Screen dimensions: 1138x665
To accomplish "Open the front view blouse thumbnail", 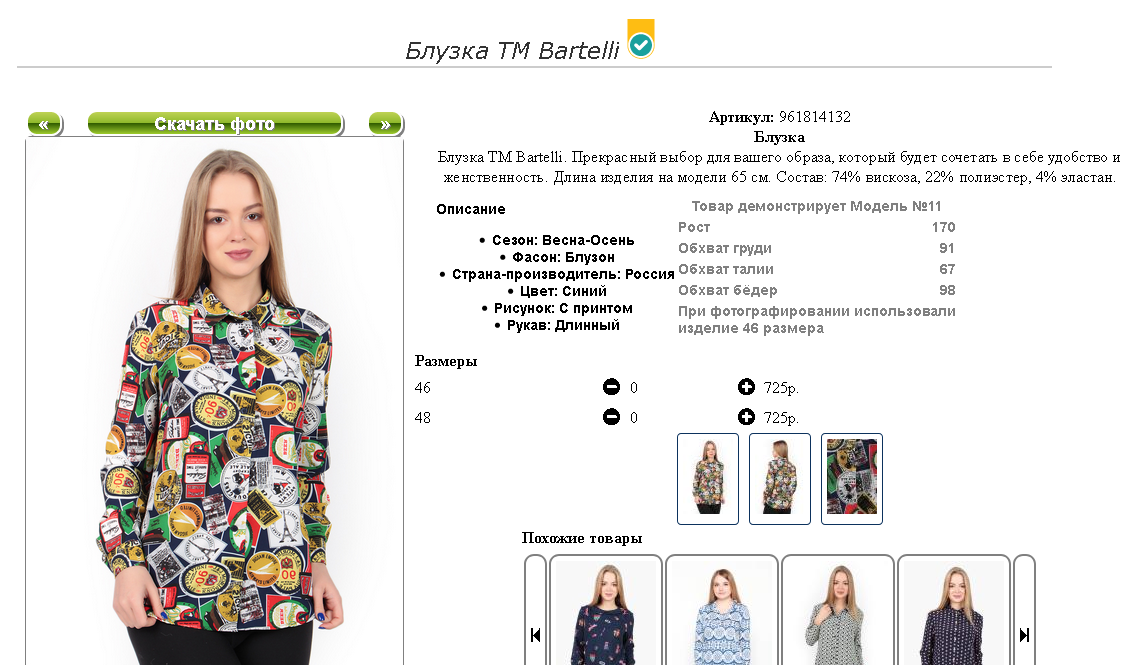I will pyautogui.click(x=708, y=478).
